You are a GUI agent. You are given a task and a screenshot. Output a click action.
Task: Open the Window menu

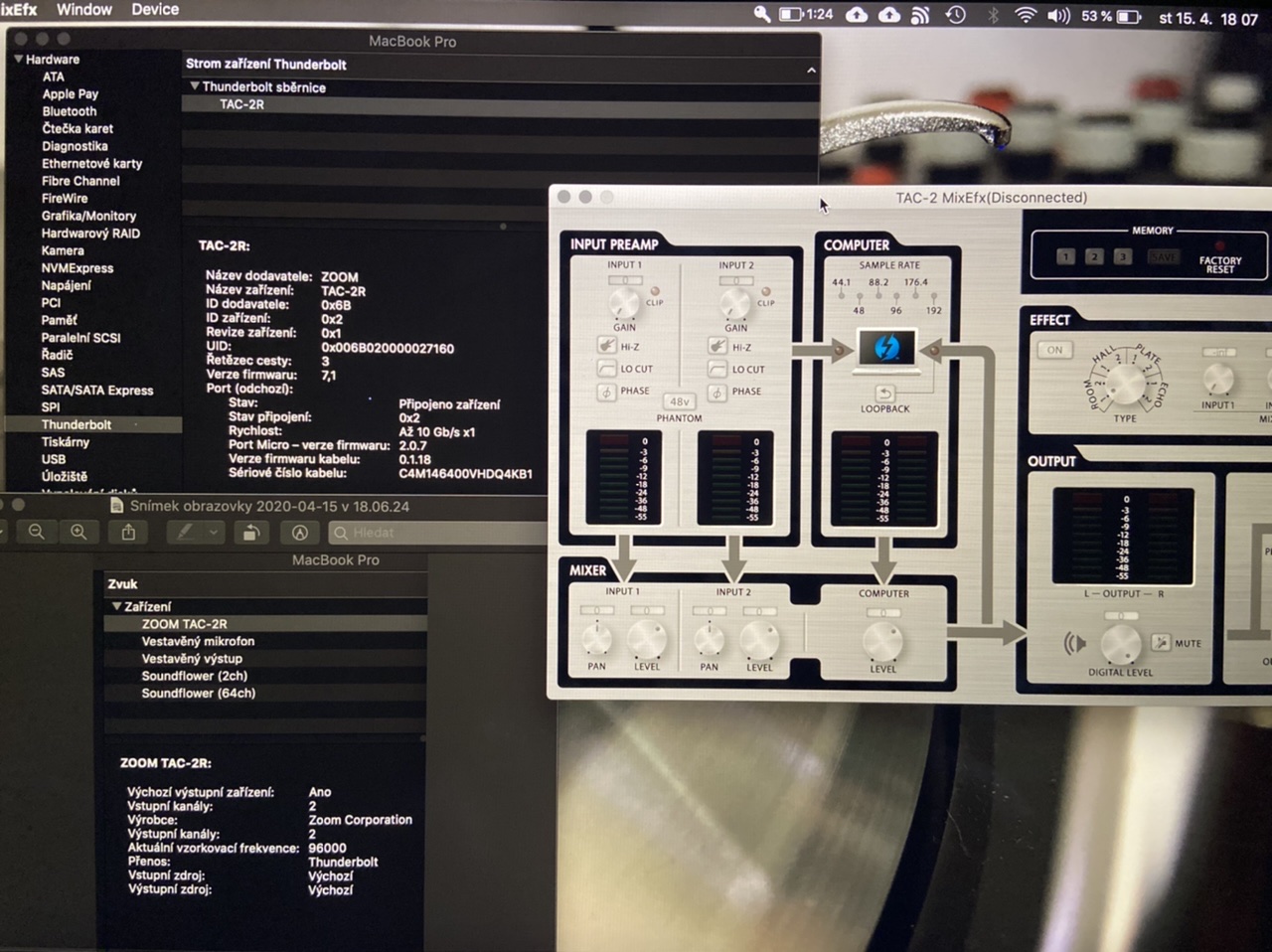pos(83,10)
